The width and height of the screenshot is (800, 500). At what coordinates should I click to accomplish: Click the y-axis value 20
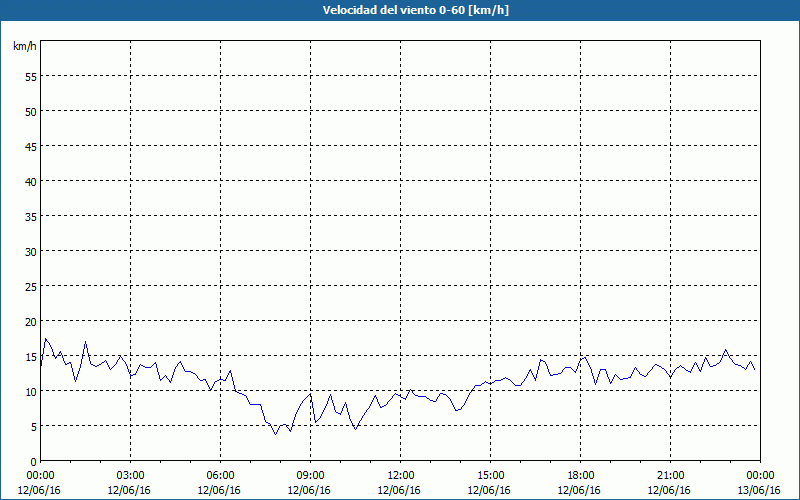[31, 321]
